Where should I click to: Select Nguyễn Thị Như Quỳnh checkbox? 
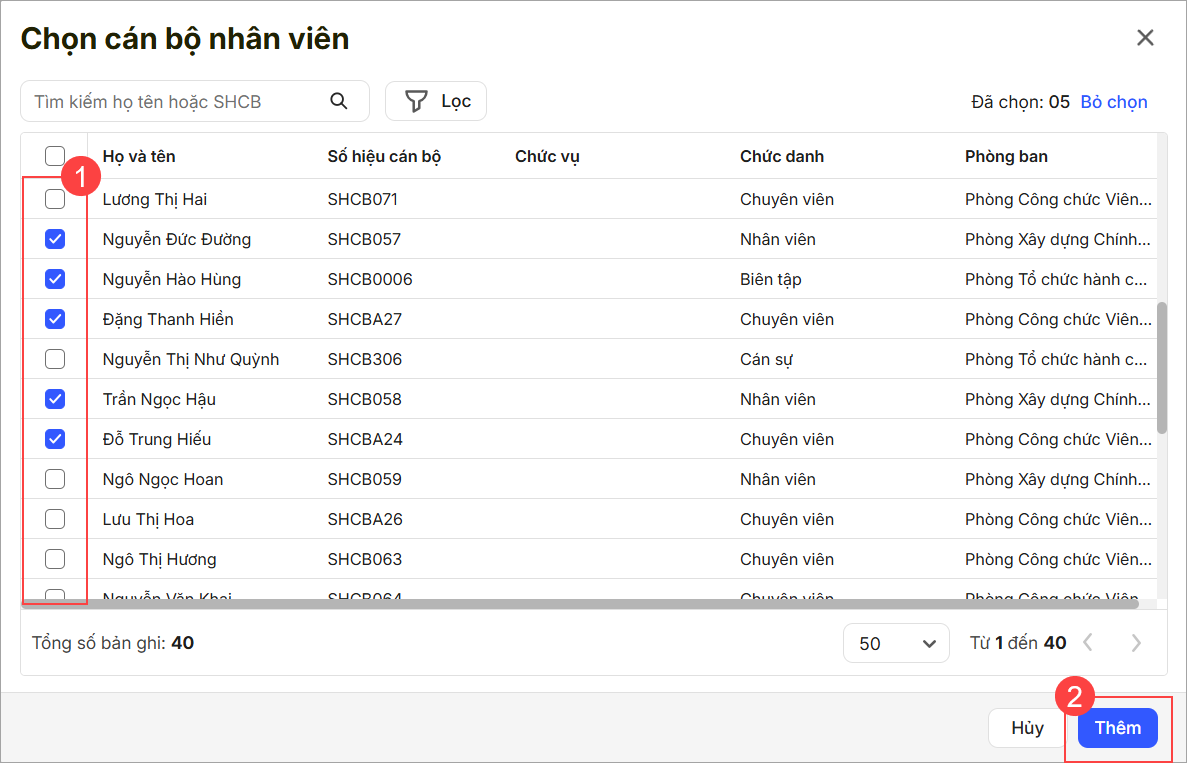pos(55,359)
